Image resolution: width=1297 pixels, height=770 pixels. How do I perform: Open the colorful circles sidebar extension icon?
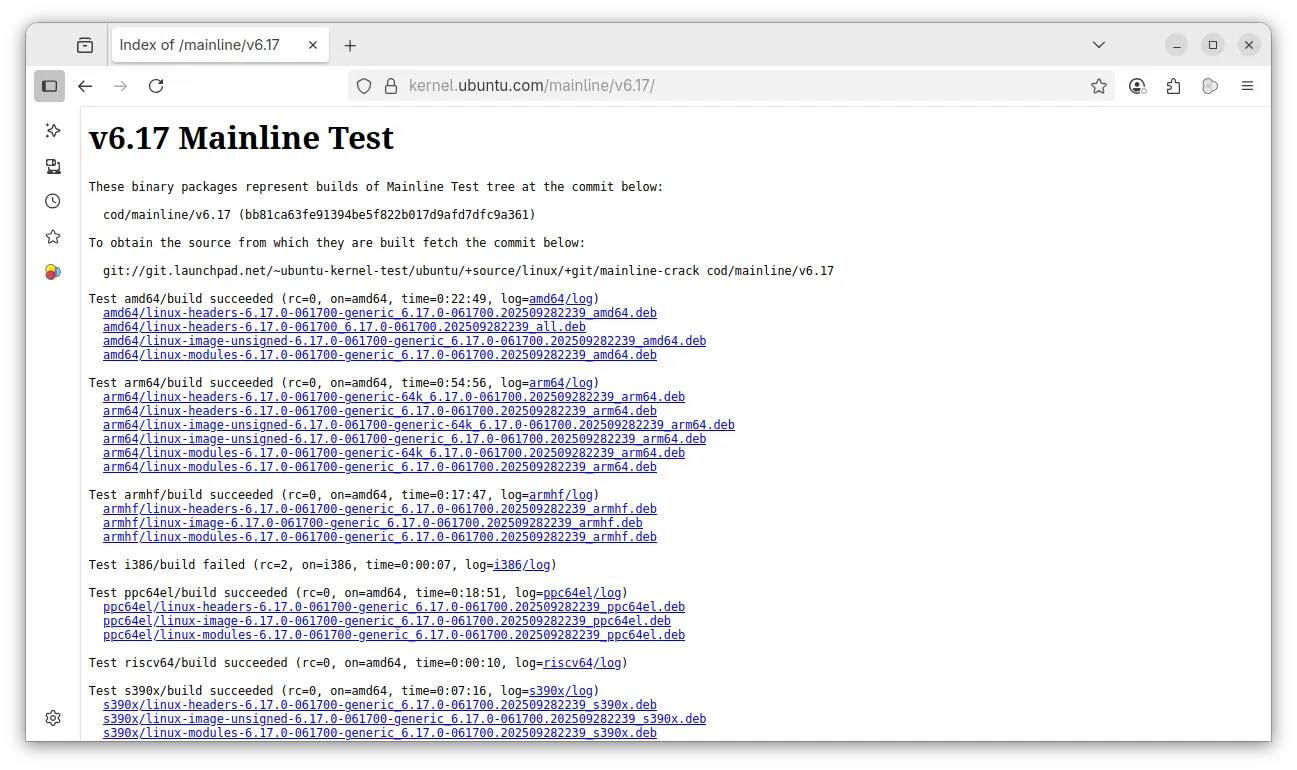click(x=53, y=272)
